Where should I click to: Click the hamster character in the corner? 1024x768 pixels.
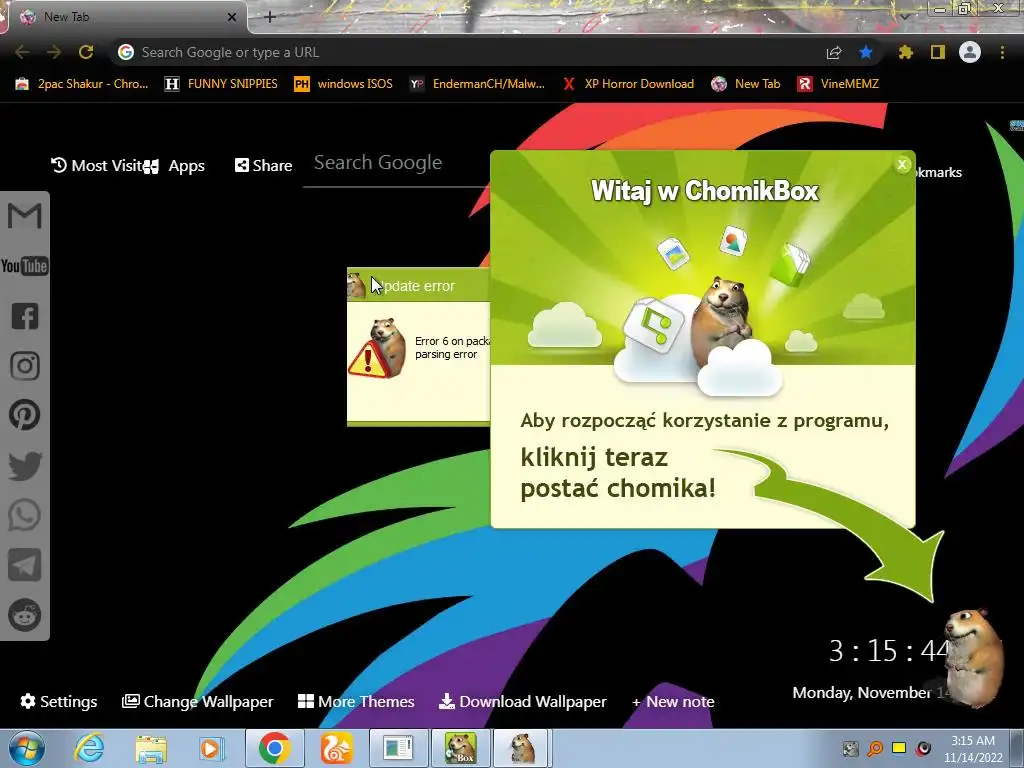click(x=973, y=658)
